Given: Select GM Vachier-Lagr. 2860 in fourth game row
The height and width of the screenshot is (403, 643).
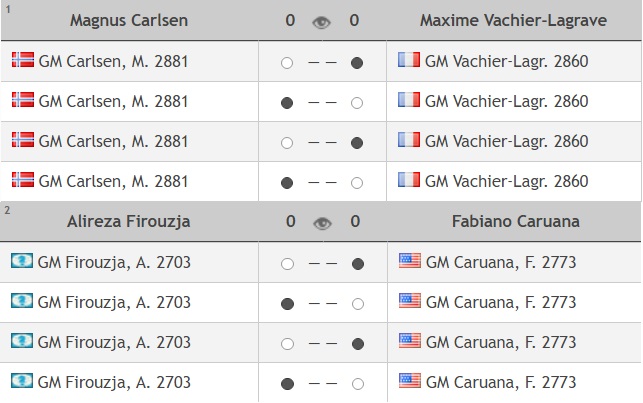Looking at the screenshot, I should click(506, 181).
